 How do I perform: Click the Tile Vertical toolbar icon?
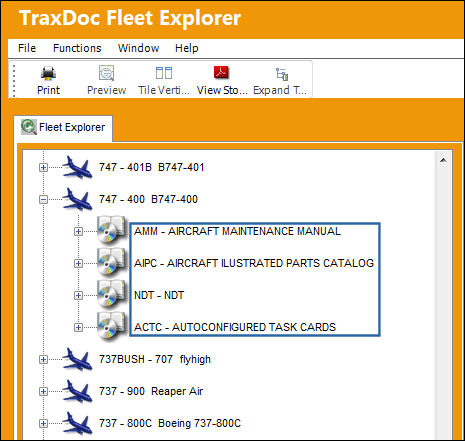[x=164, y=73]
